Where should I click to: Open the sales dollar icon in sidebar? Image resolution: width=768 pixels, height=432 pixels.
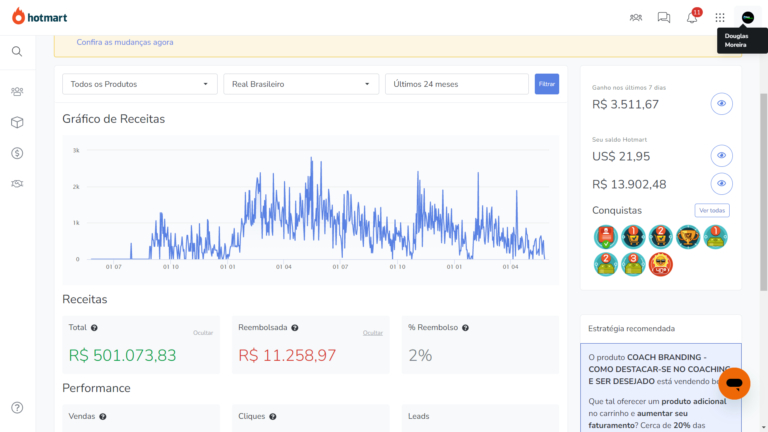[x=17, y=153]
